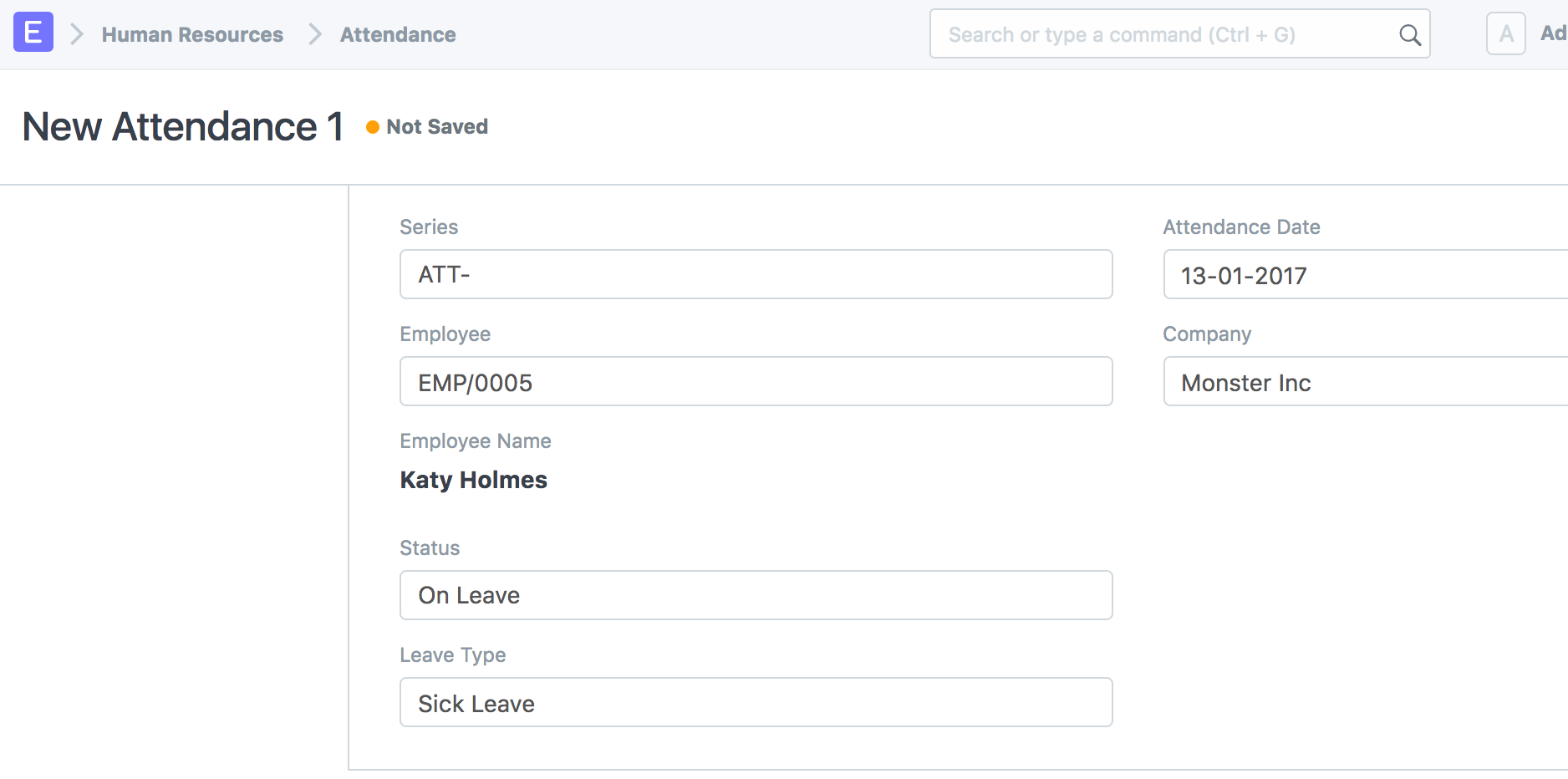Click the ERPNext E logo icon
Screen dimensions: 1568x779
pyautogui.click(x=33, y=33)
